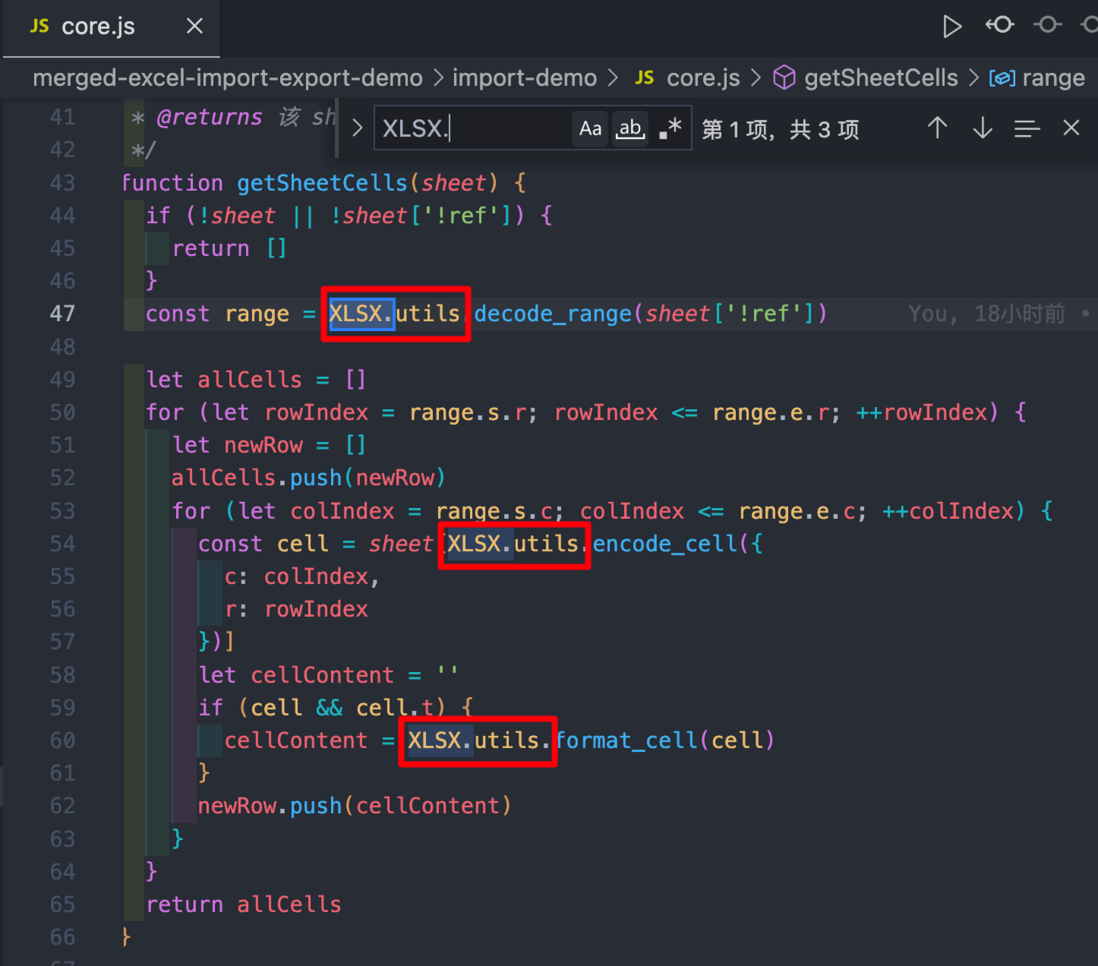1098x966 pixels.
Task: Click the getSheetCells breadcrumb item
Action: click(880, 78)
